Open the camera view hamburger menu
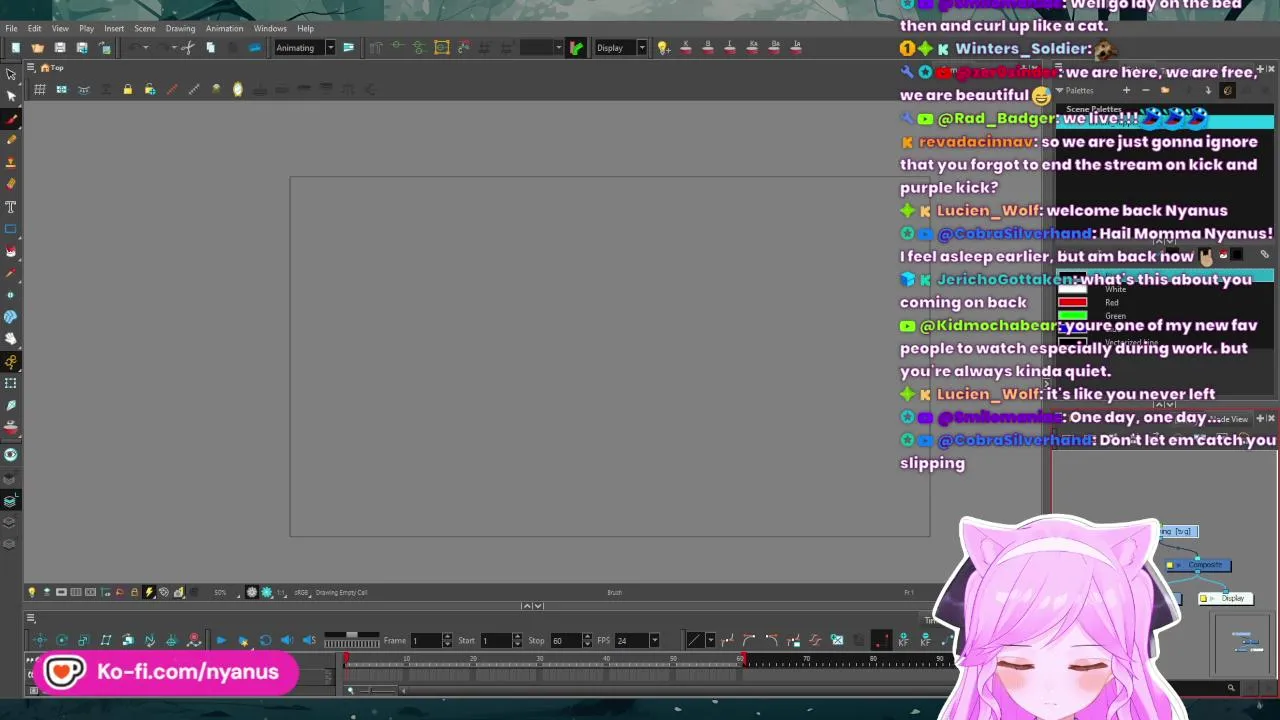The width and height of the screenshot is (1280, 720). [x=31, y=68]
